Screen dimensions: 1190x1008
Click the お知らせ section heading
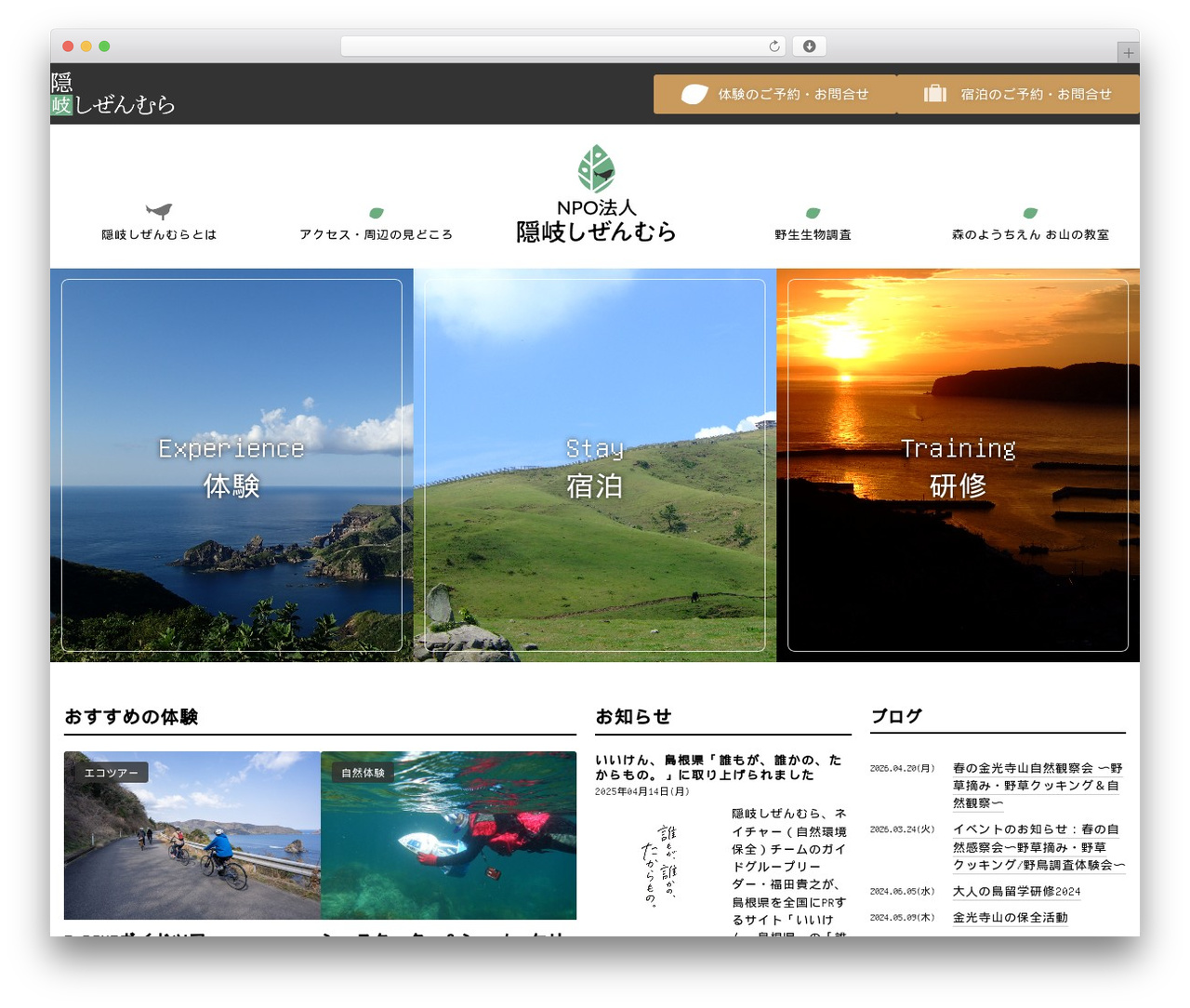[x=633, y=716]
